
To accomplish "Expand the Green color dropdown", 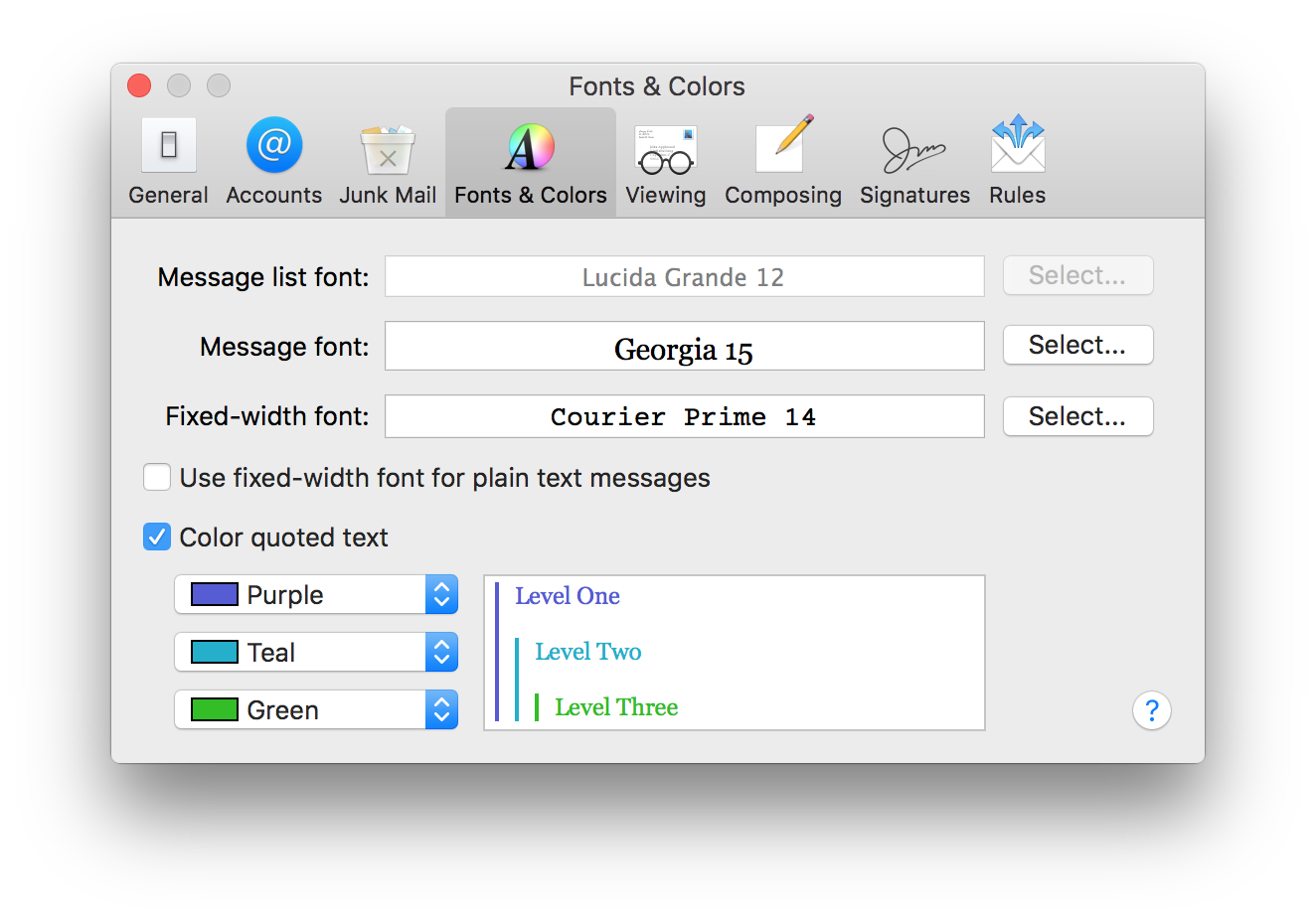I will point(316,710).
